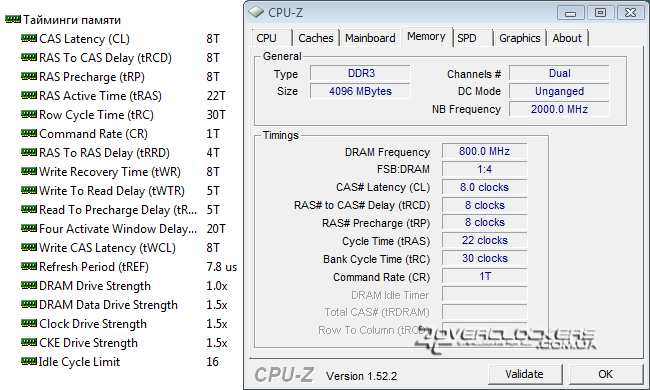The image size is (650, 390).
Task: Click the icon beside DRAM Drive Strength row
Action: click(29, 285)
